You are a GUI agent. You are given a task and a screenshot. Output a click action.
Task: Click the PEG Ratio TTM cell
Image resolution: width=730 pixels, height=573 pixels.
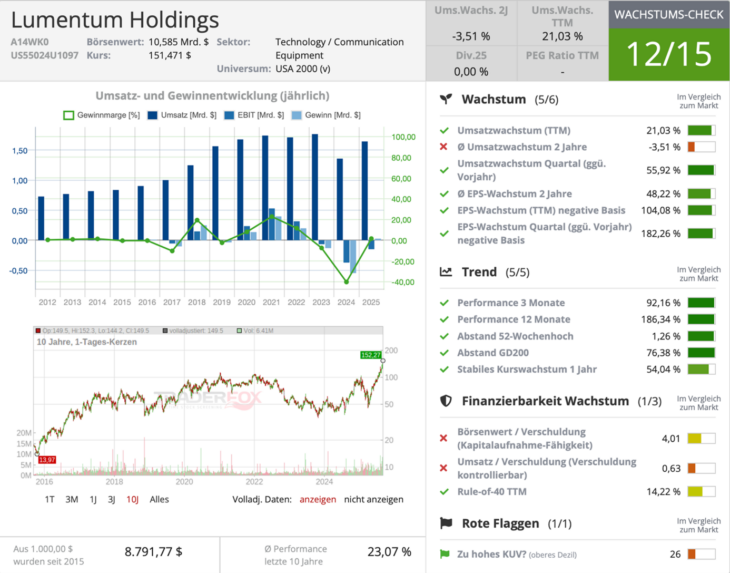[x=562, y=63]
